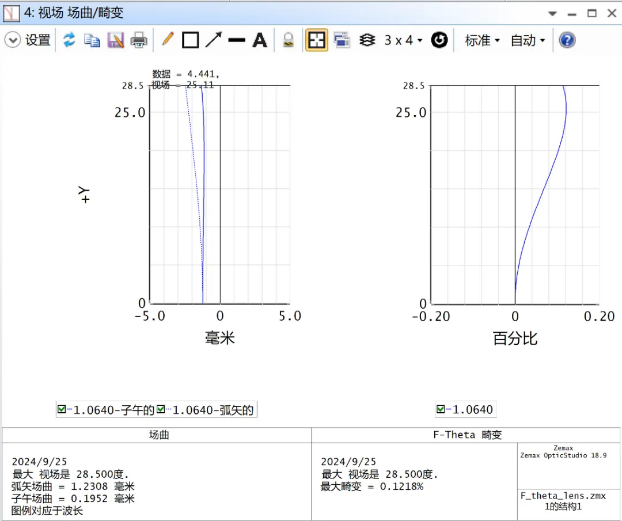The image size is (622, 521).
Task: Select the rectangle drawing tool
Action: tap(190, 41)
